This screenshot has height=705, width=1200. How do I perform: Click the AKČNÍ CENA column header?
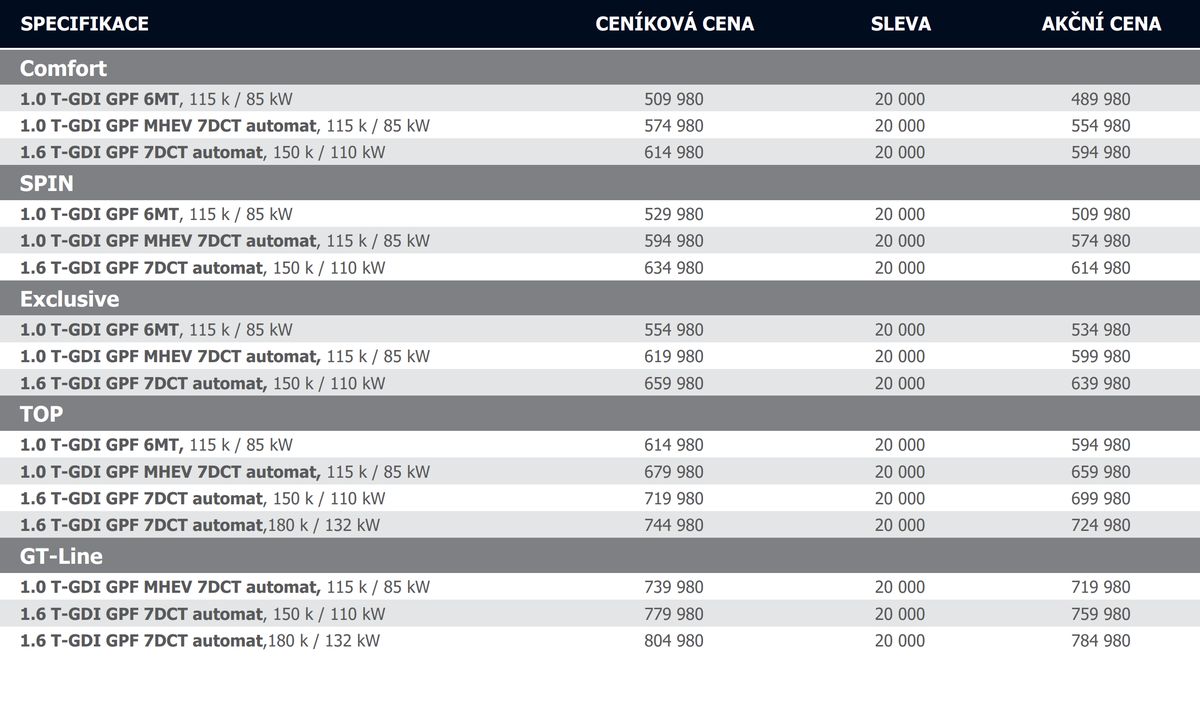[1101, 24]
